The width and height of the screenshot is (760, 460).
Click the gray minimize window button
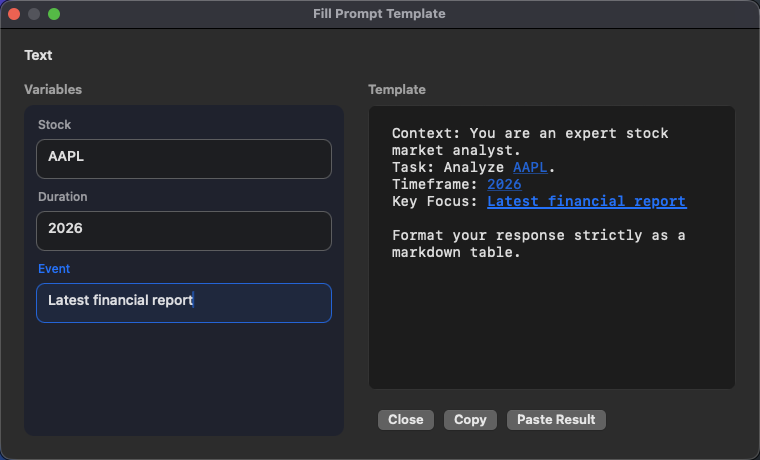34,14
